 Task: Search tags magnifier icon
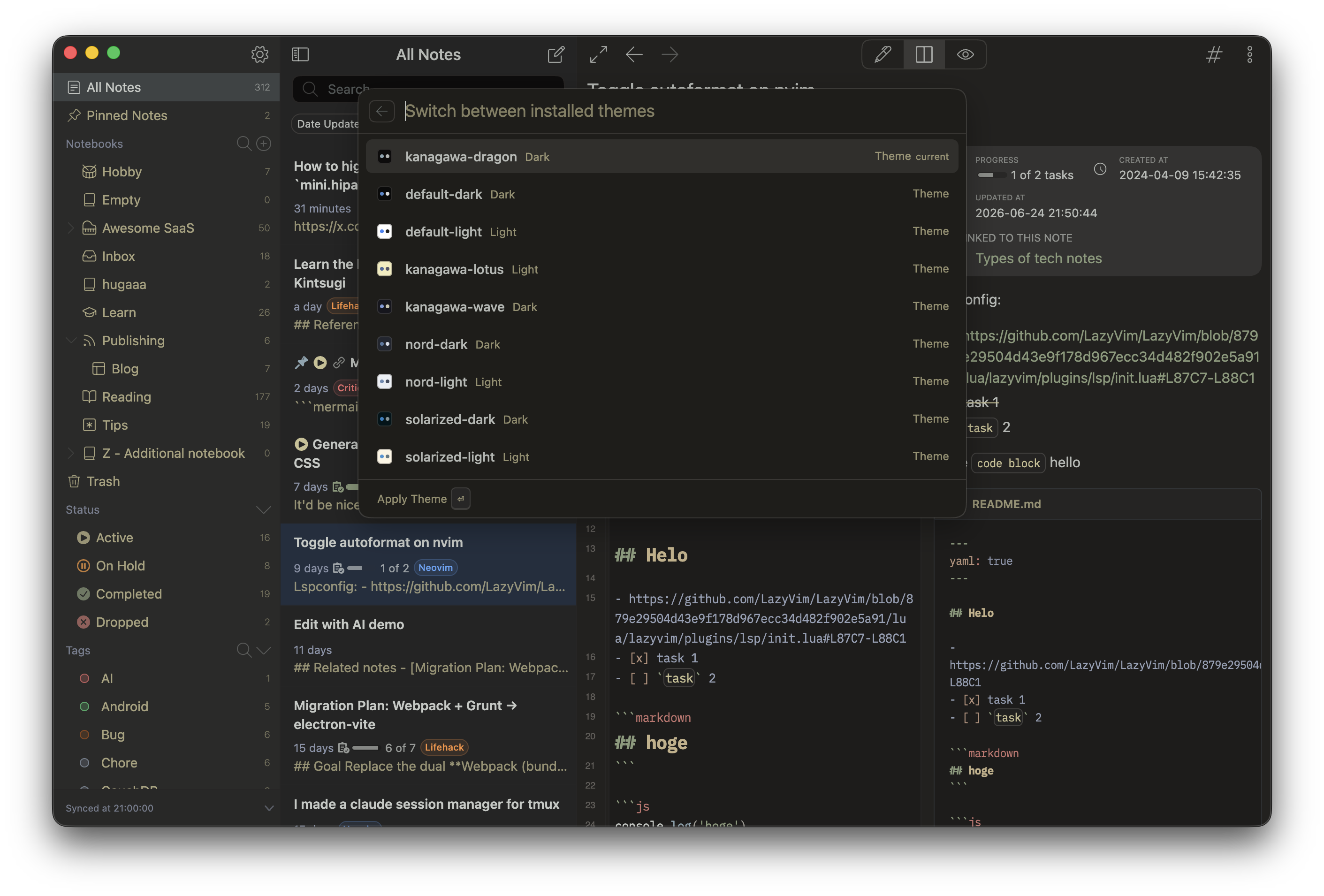click(244, 650)
